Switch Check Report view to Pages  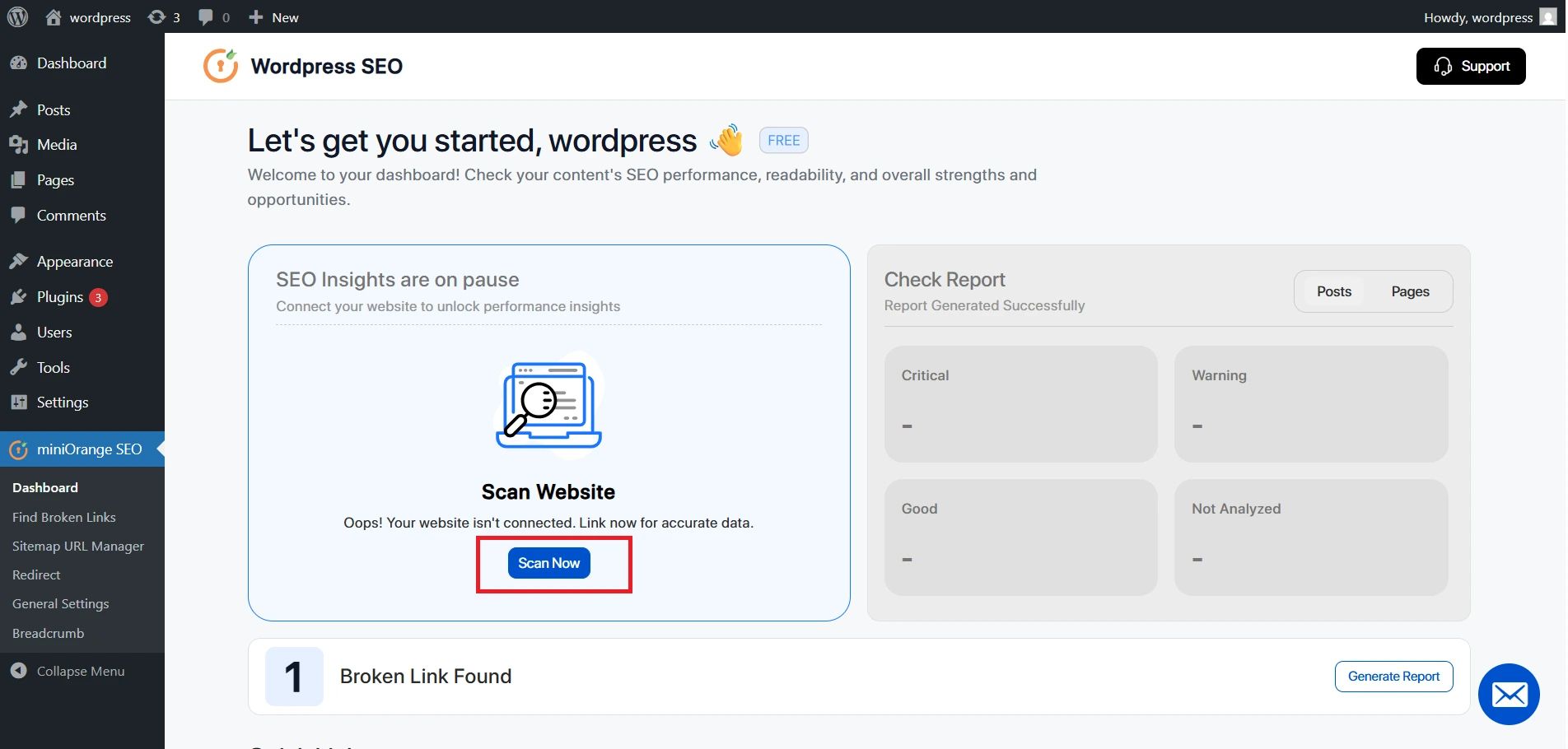[1410, 291]
